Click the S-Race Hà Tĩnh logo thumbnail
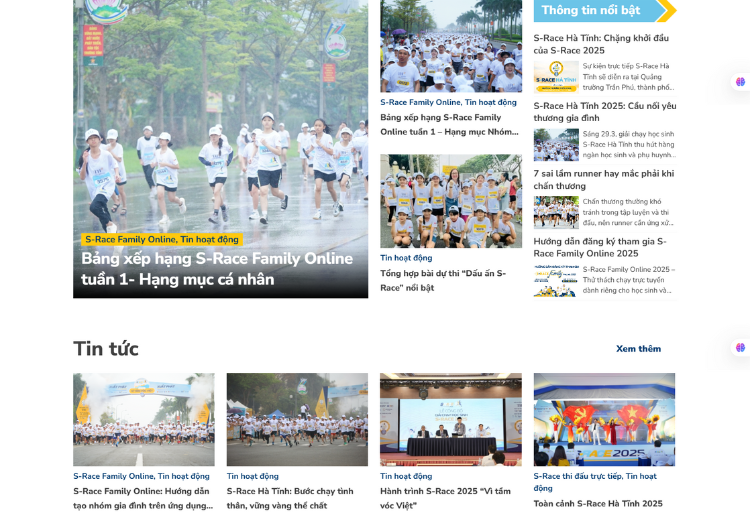This screenshot has width=750, height=527. [556, 77]
